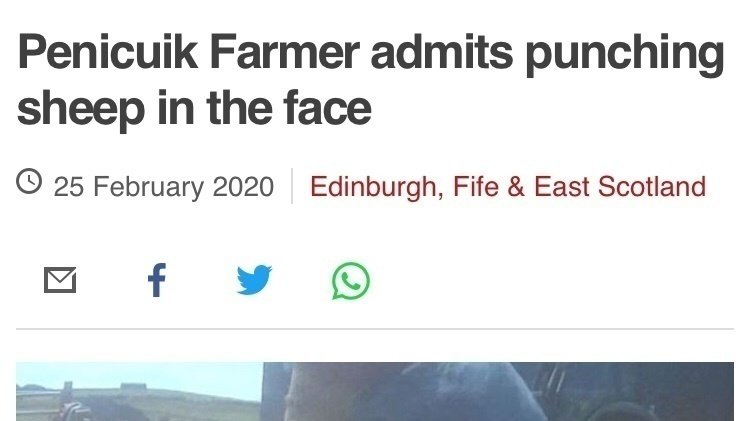
Task: Click the horizontal divider under the share icons
Action: (374, 328)
